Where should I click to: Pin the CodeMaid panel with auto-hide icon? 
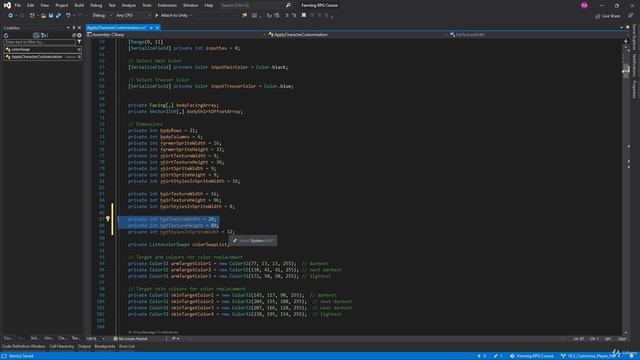tap(74, 28)
